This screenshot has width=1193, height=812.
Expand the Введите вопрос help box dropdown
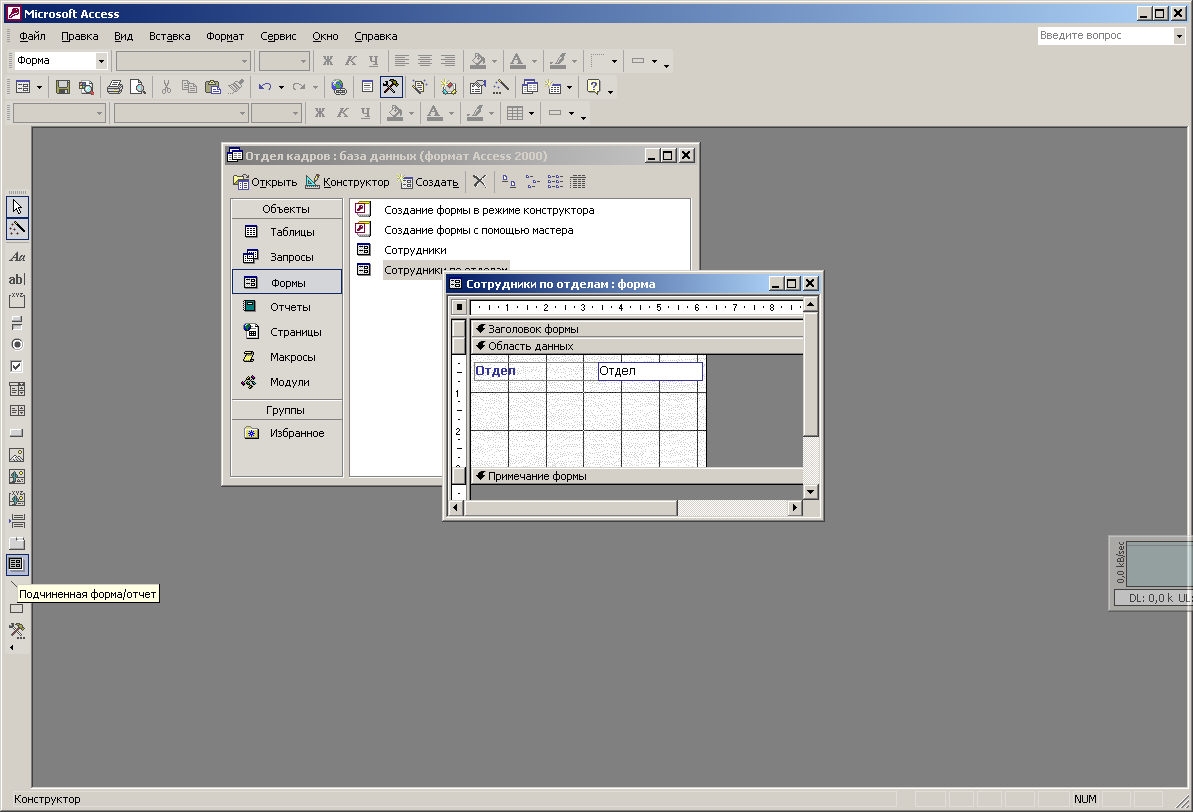pyautogui.click(x=1179, y=36)
